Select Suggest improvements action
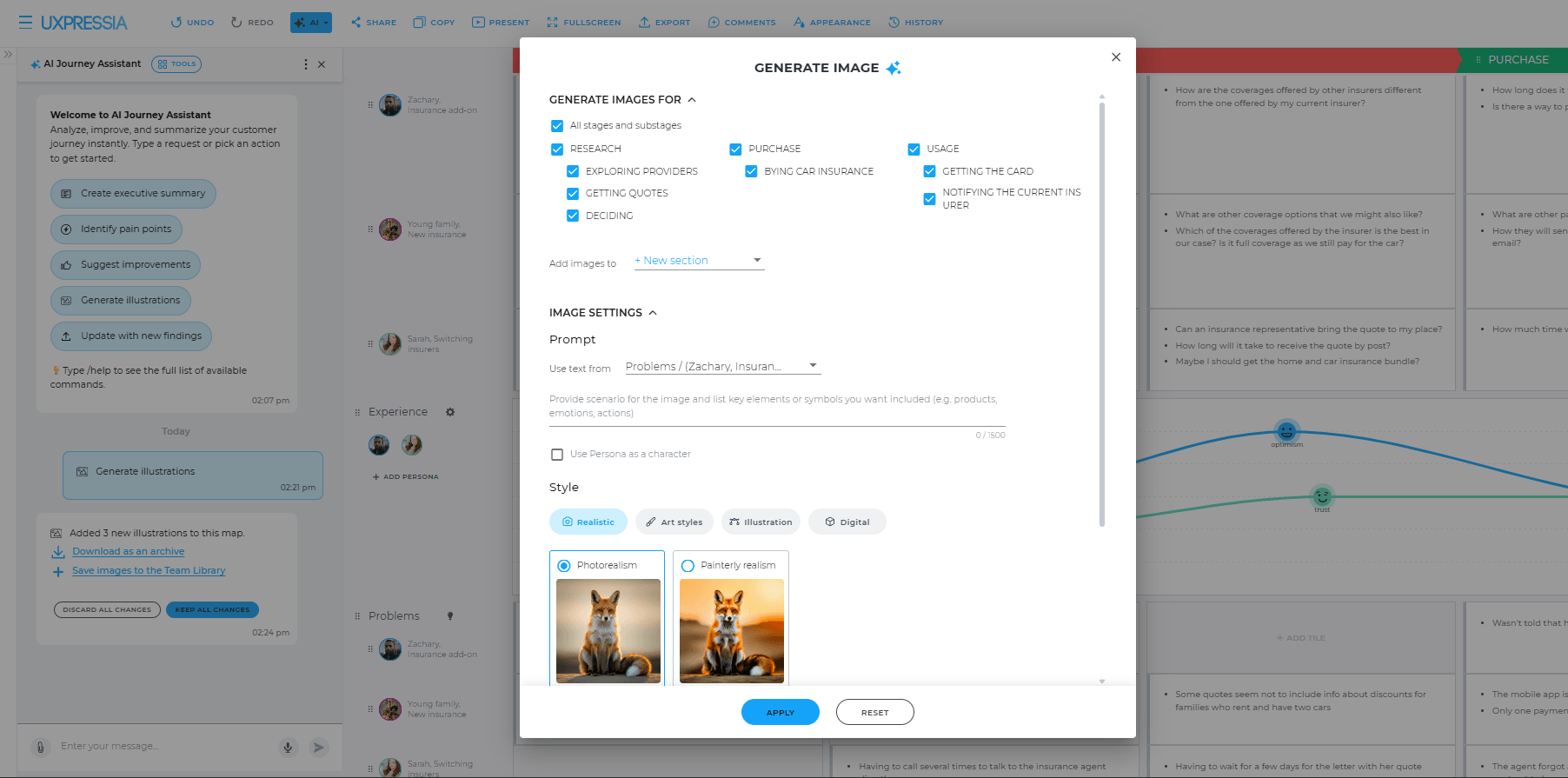 tap(125, 265)
